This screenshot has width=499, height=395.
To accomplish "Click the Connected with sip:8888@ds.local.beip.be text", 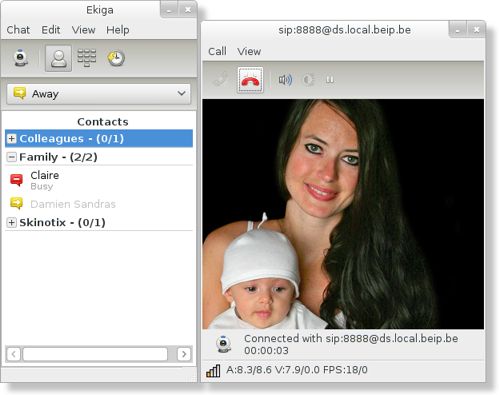I will coord(351,339).
